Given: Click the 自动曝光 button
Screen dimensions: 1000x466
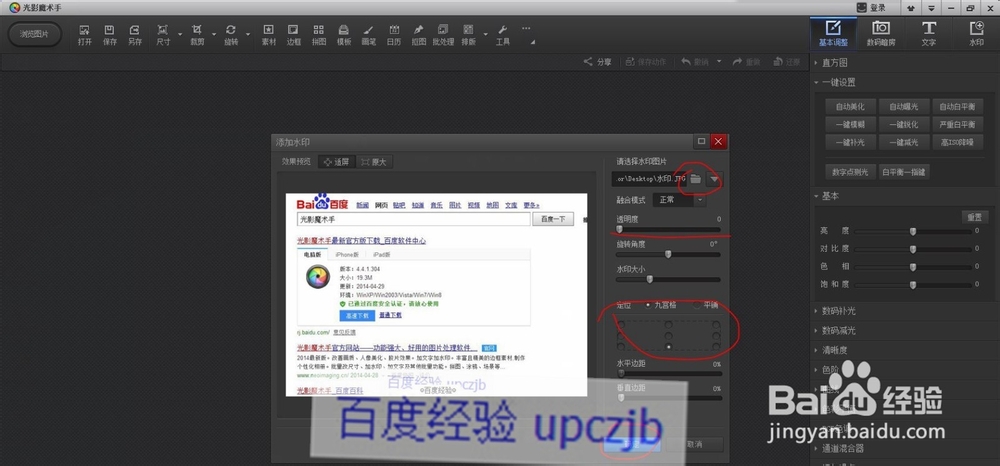Looking at the screenshot, I should [x=904, y=107].
